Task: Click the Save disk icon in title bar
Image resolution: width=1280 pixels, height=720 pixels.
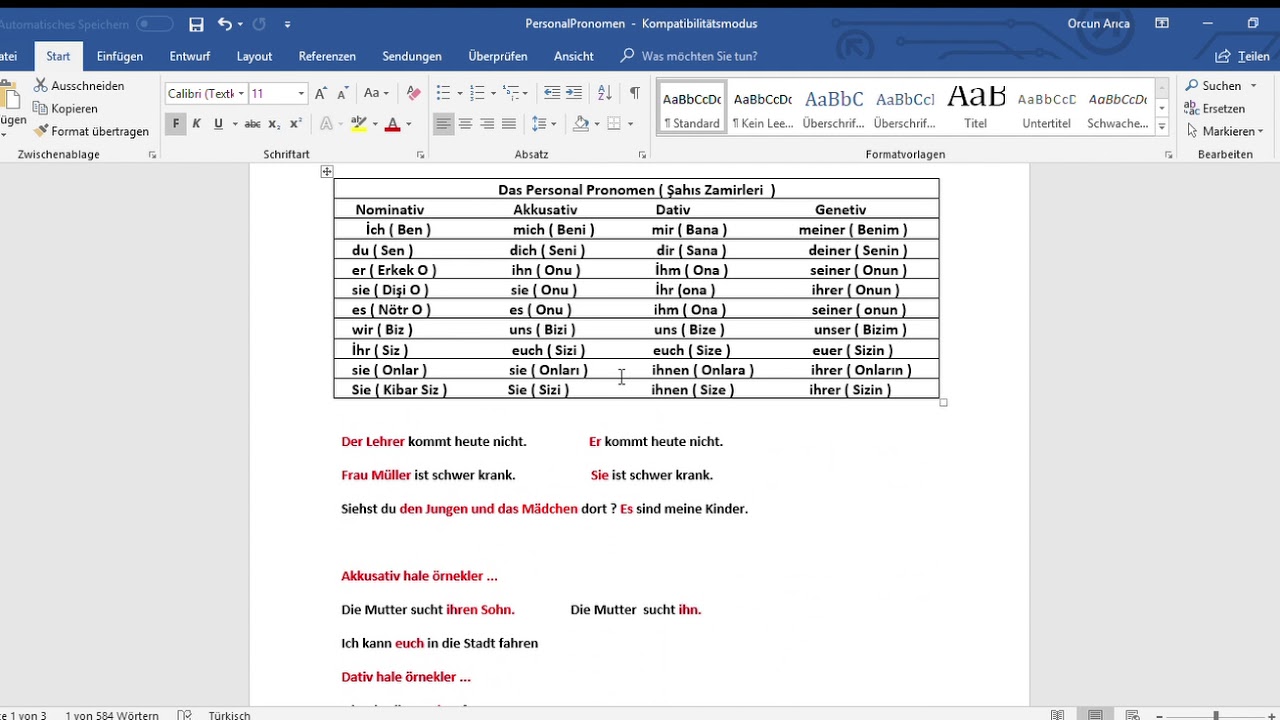Action: (x=196, y=24)
